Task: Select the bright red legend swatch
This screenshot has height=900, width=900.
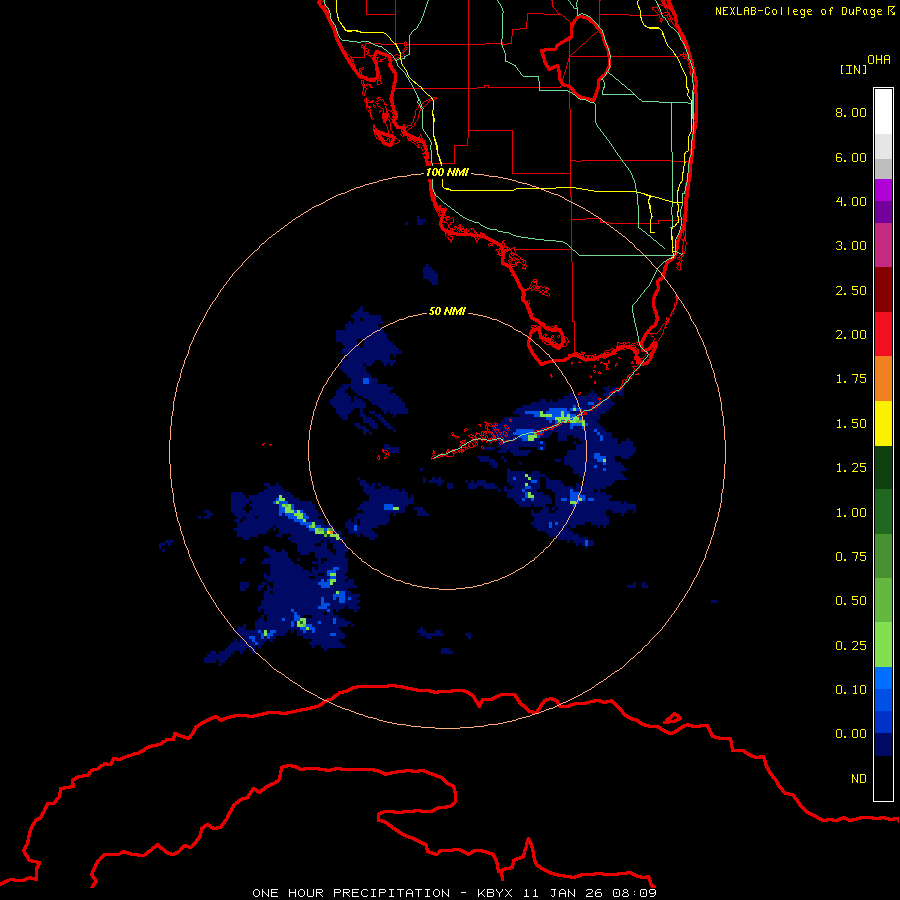Action: [883, 334]
